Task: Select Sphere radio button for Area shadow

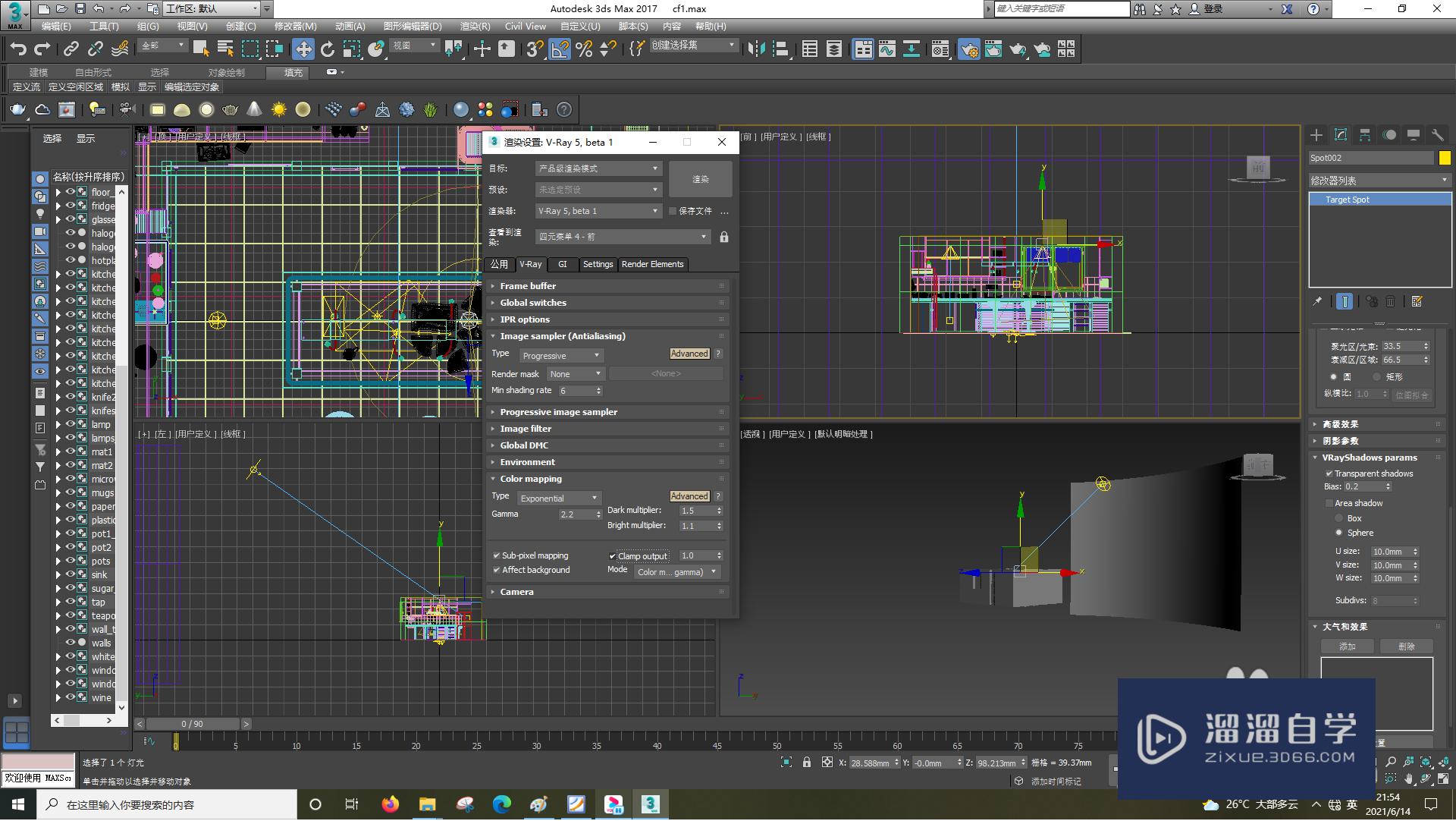Action: (x=1339, y=532)
